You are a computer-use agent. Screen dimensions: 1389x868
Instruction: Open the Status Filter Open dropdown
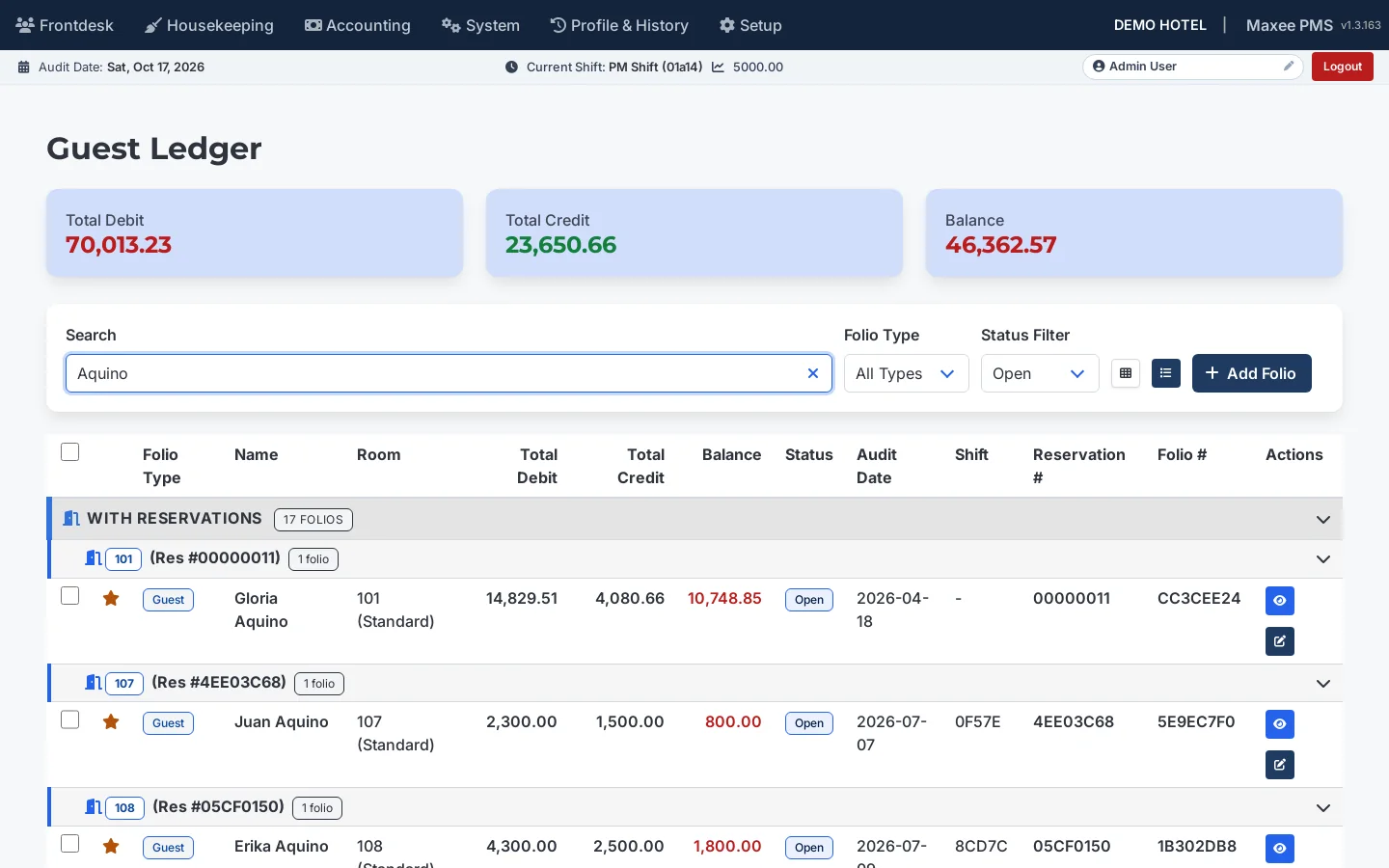pos(1040,373)
